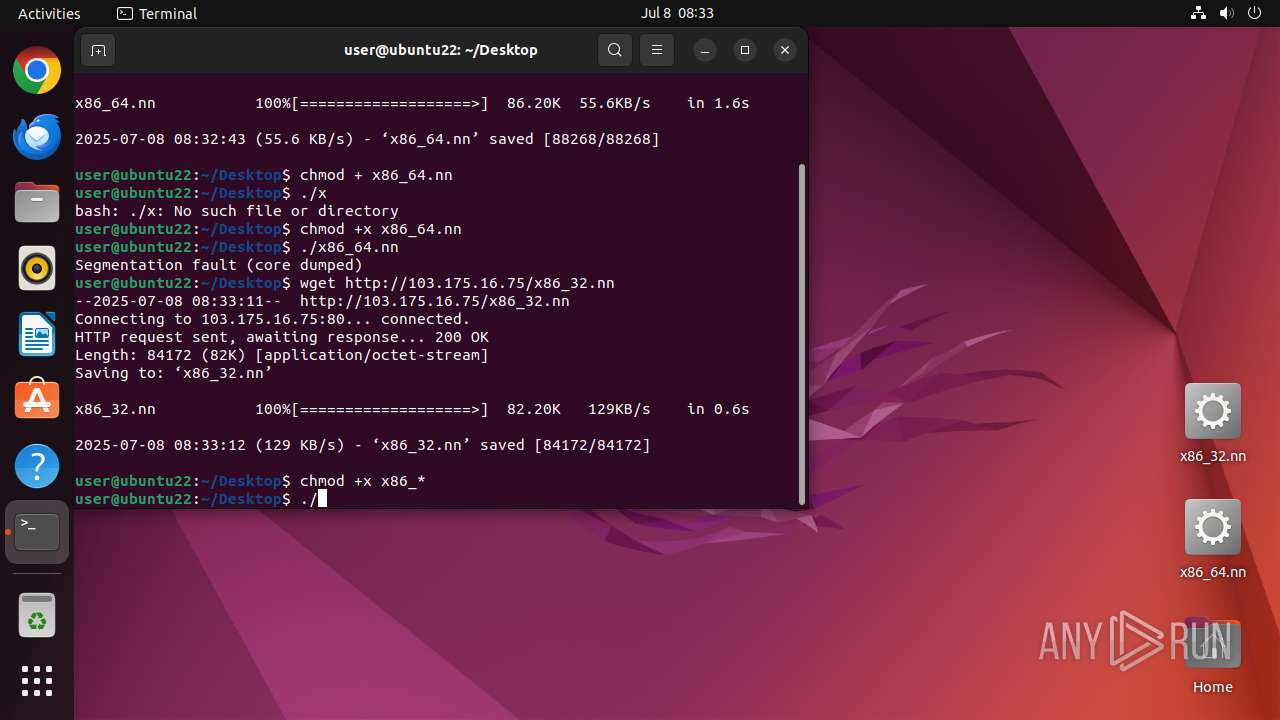Image resolution: width=1280 pixels, height=720 pixels.
Task: Open LibreOffice Writer from the dock
Action: pyautogui.click(x=37, y=335)
